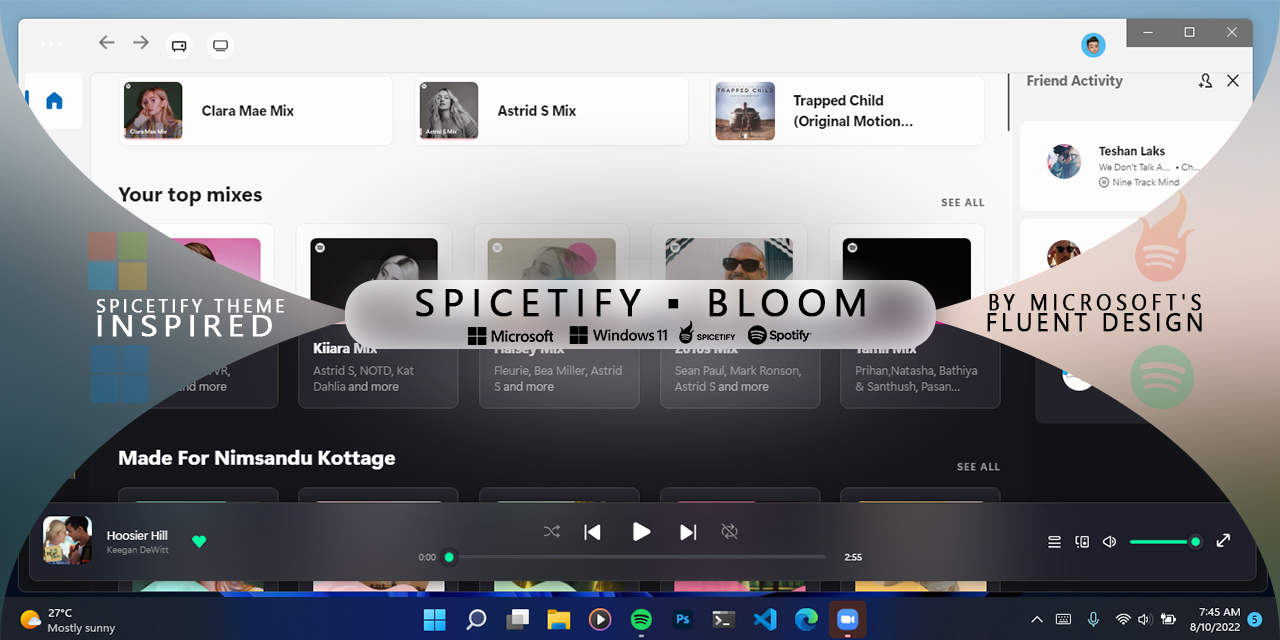Click the round wallet-shaped icon in top bar

[179, 45]
